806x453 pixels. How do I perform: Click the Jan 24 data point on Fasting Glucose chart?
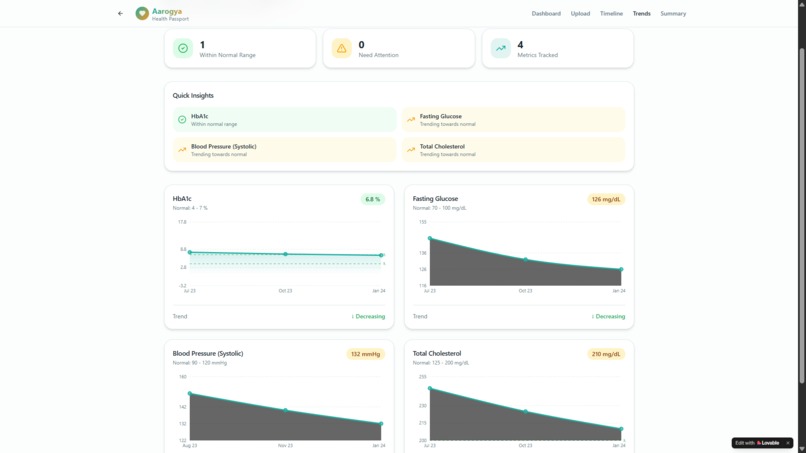[621, 269]
